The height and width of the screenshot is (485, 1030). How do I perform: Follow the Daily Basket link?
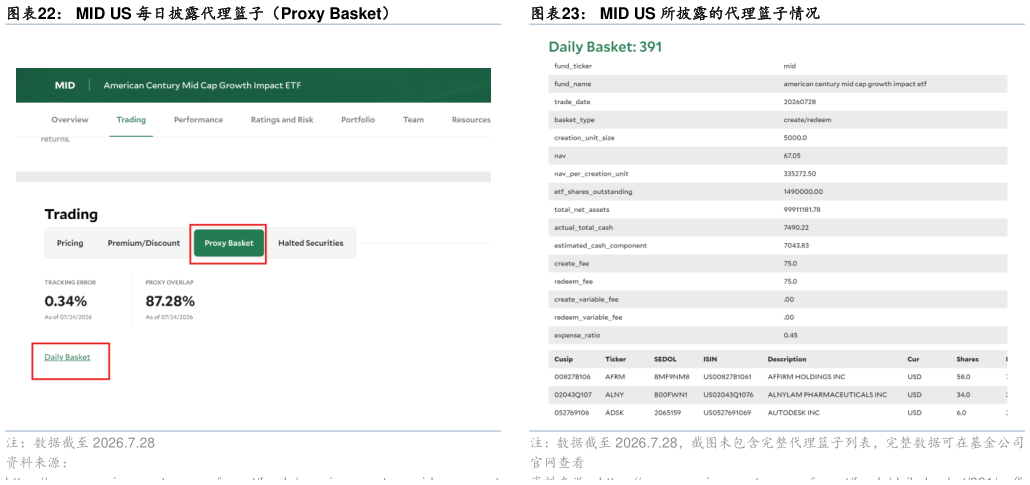pyautogui.click(x=67, y=357)
